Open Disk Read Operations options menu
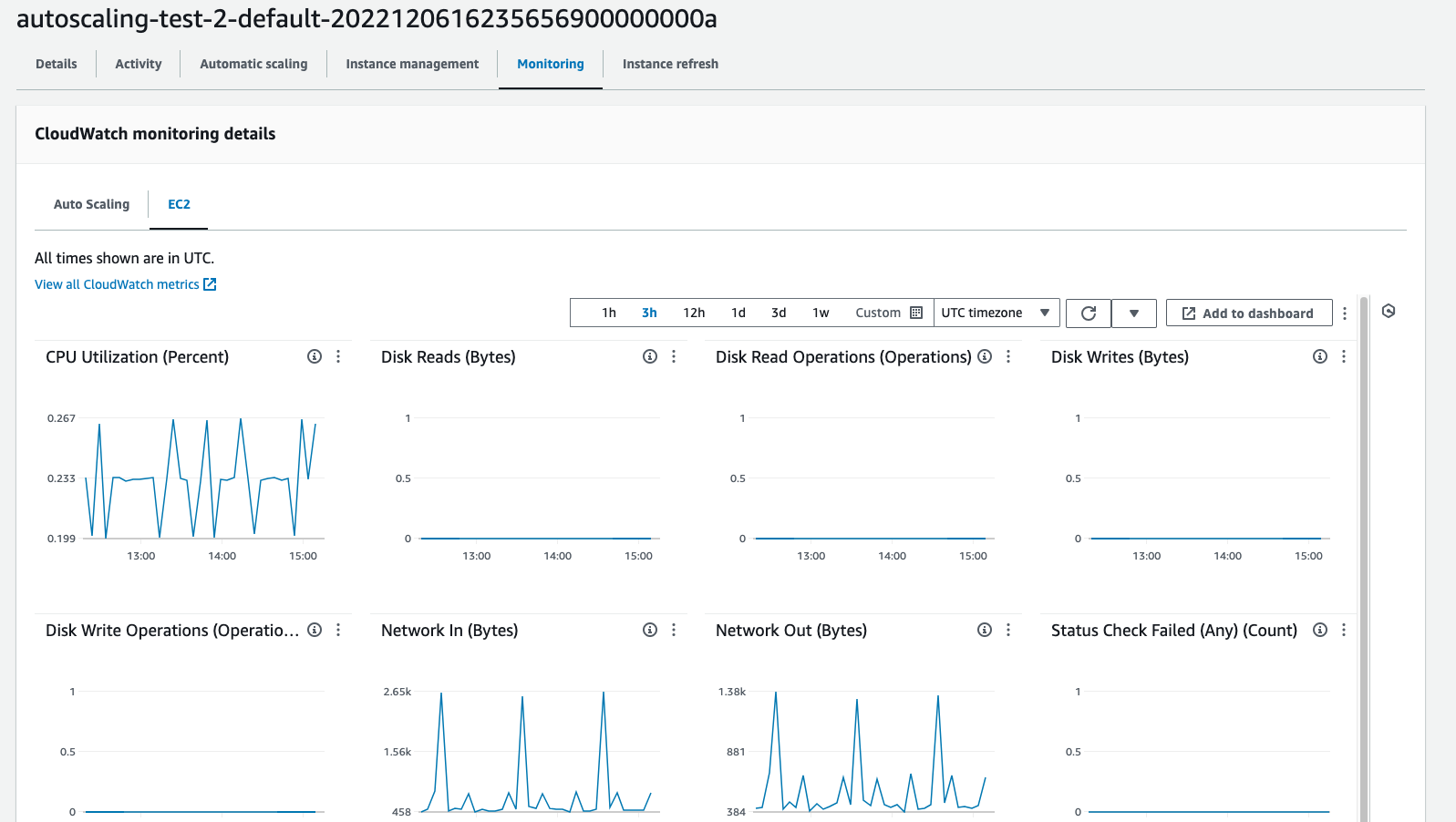Image resolution: width=1456 pixels, height=822 pixels. (1008, 356)
